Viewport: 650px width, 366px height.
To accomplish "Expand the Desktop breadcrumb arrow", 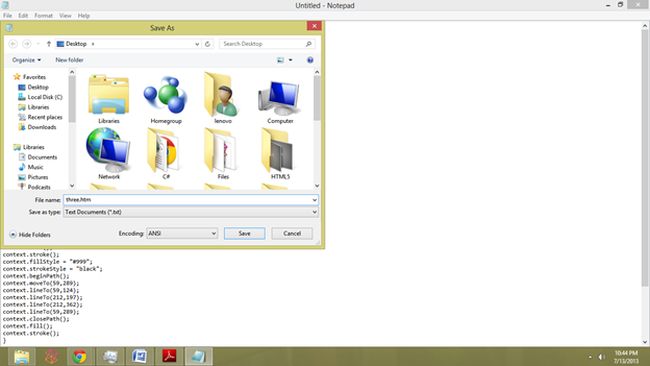I will click(x=93, y=44).
